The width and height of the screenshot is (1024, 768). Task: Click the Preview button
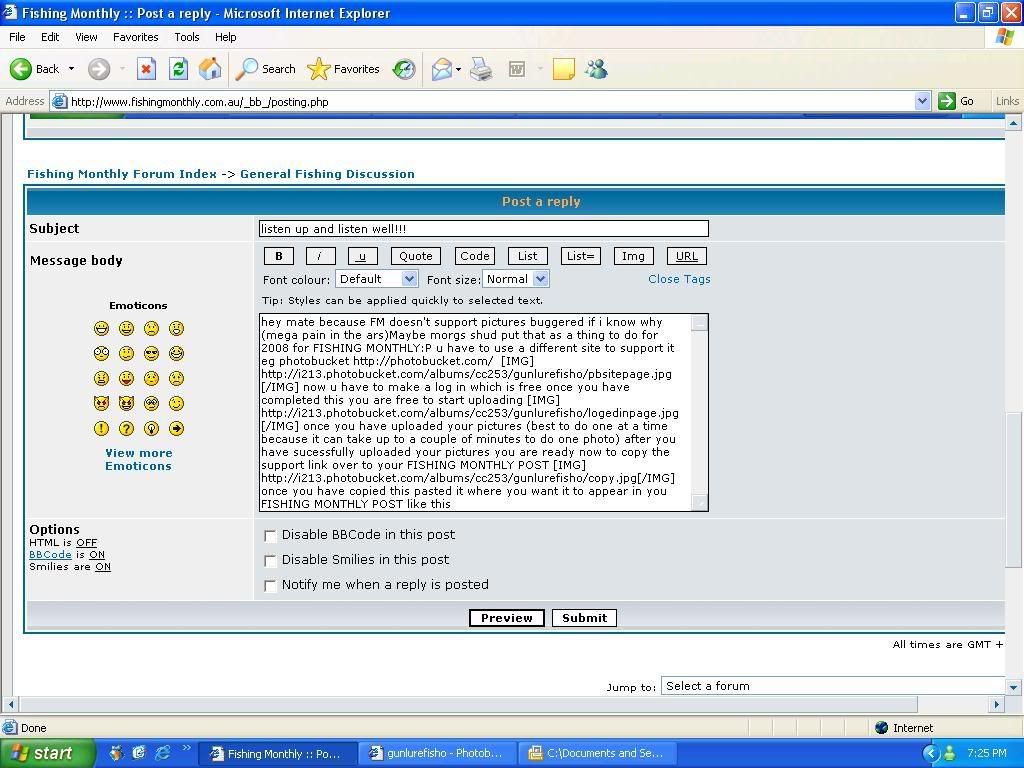click(507, 618)
